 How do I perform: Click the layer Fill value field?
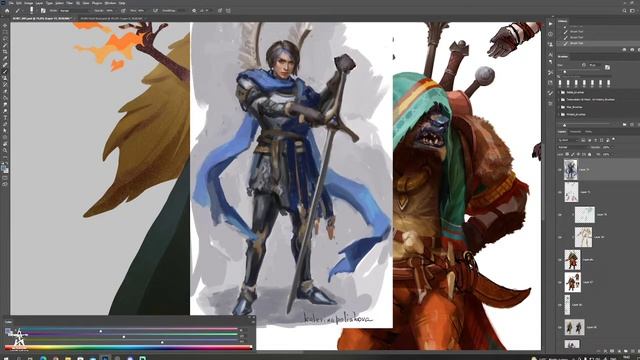[606, 154]
